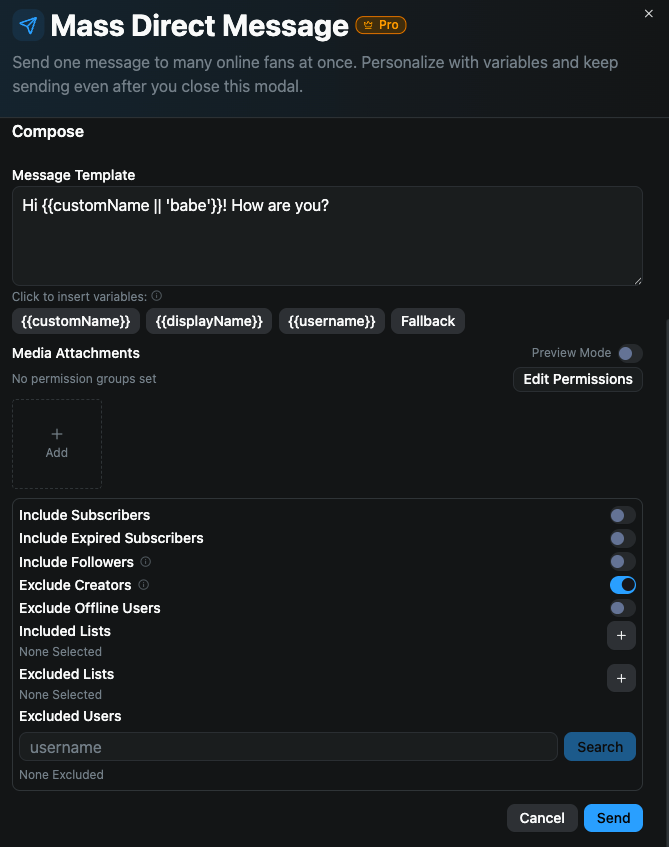The width and height of the screenshot is (669, 847).
Task: Enable the Include Expired Subscribers toggle
Action: (x=622, y=538)
